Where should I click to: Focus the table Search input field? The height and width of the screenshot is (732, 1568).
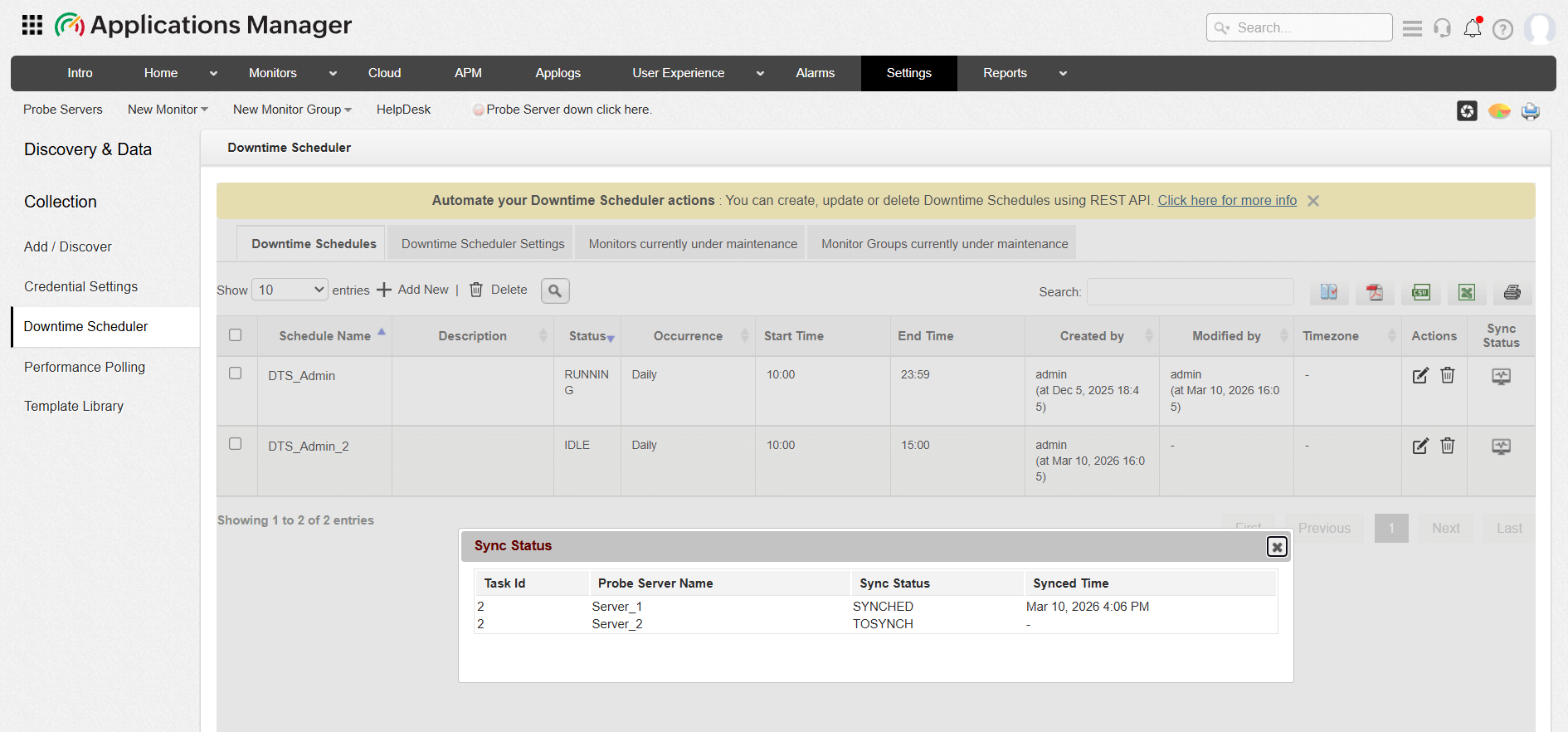coord(1190,292)
